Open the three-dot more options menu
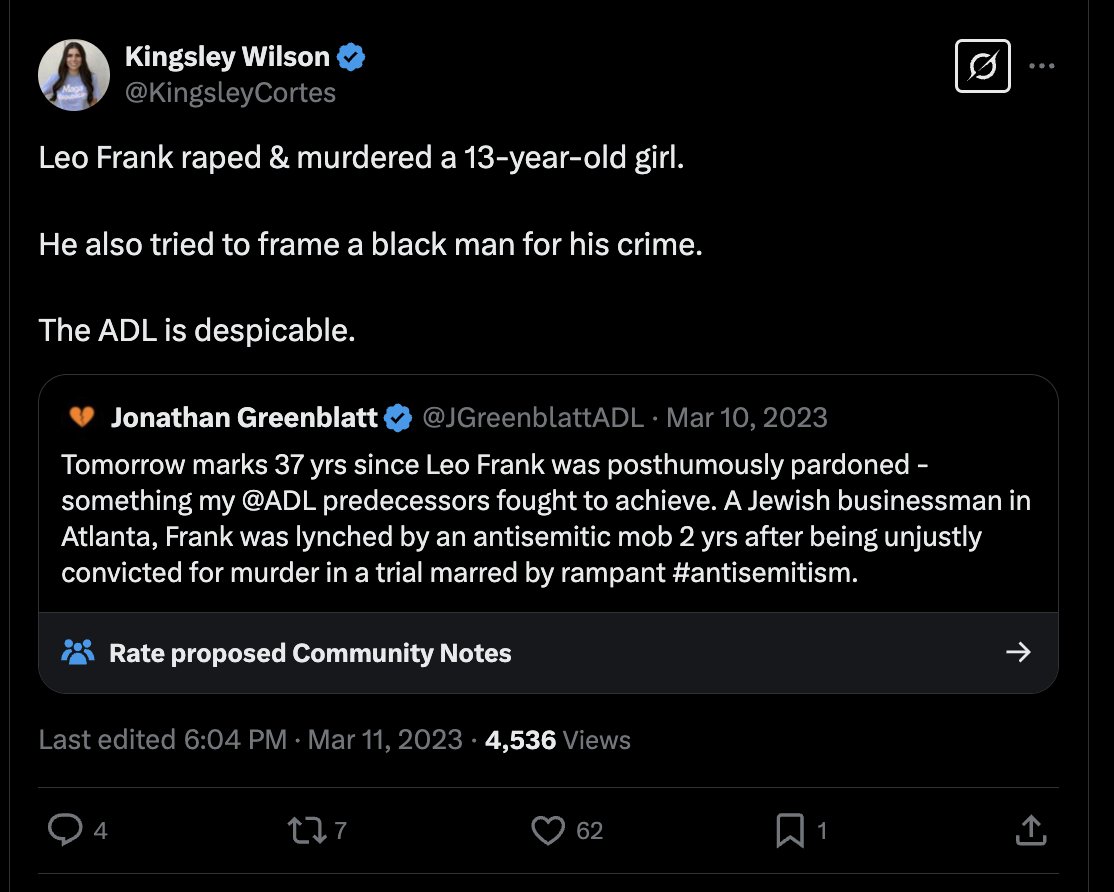The height and width of the screenshot is (892, 1114). coord(1042,67)
